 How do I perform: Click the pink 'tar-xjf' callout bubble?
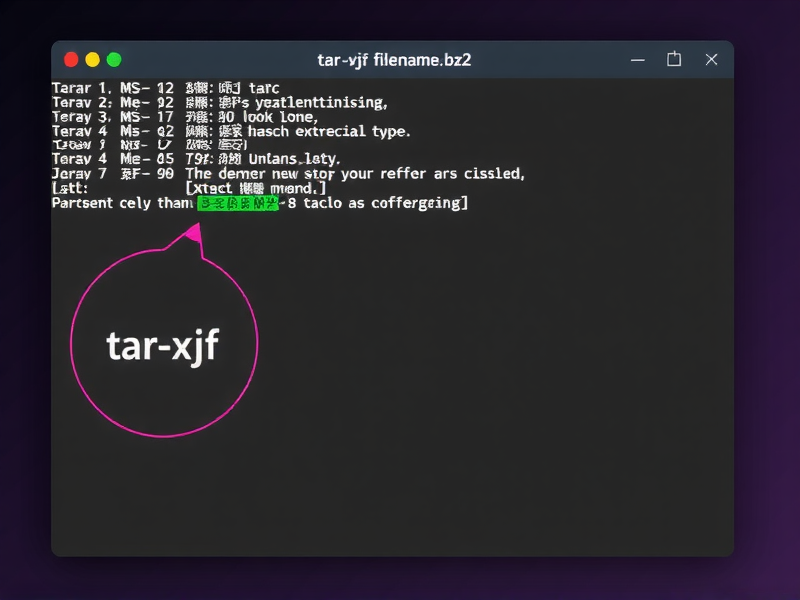(163, 345)
